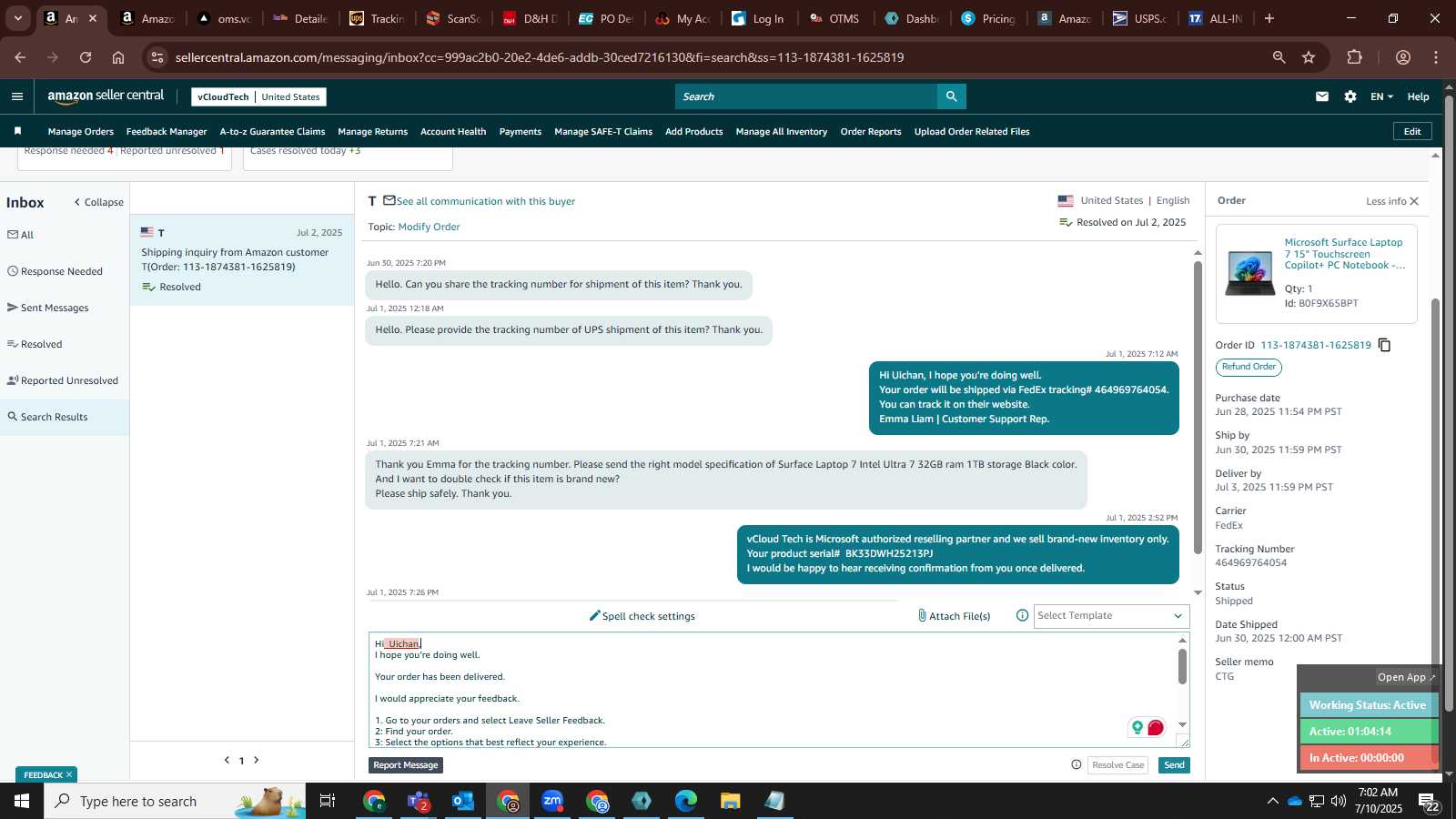Screen dimensions: 1456x819
Task: Click the Spell check settings pencil icon
Action: coord(595,616)
